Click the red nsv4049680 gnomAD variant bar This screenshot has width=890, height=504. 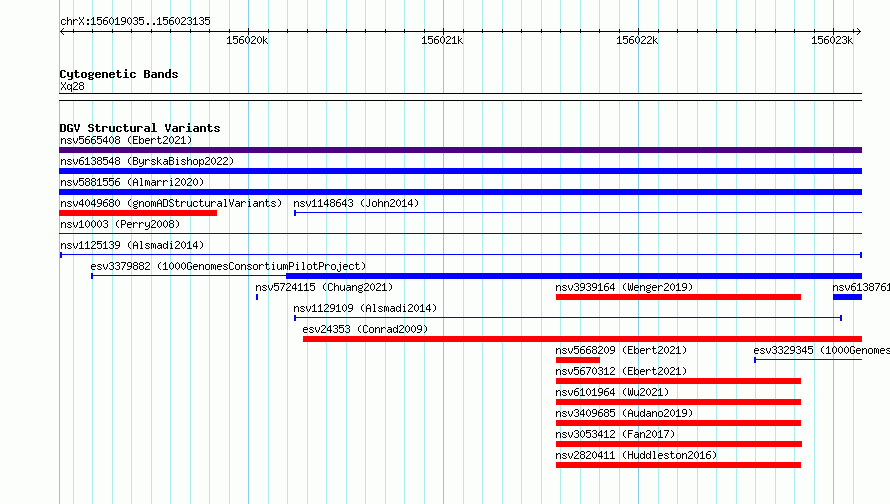click(138, 213)
